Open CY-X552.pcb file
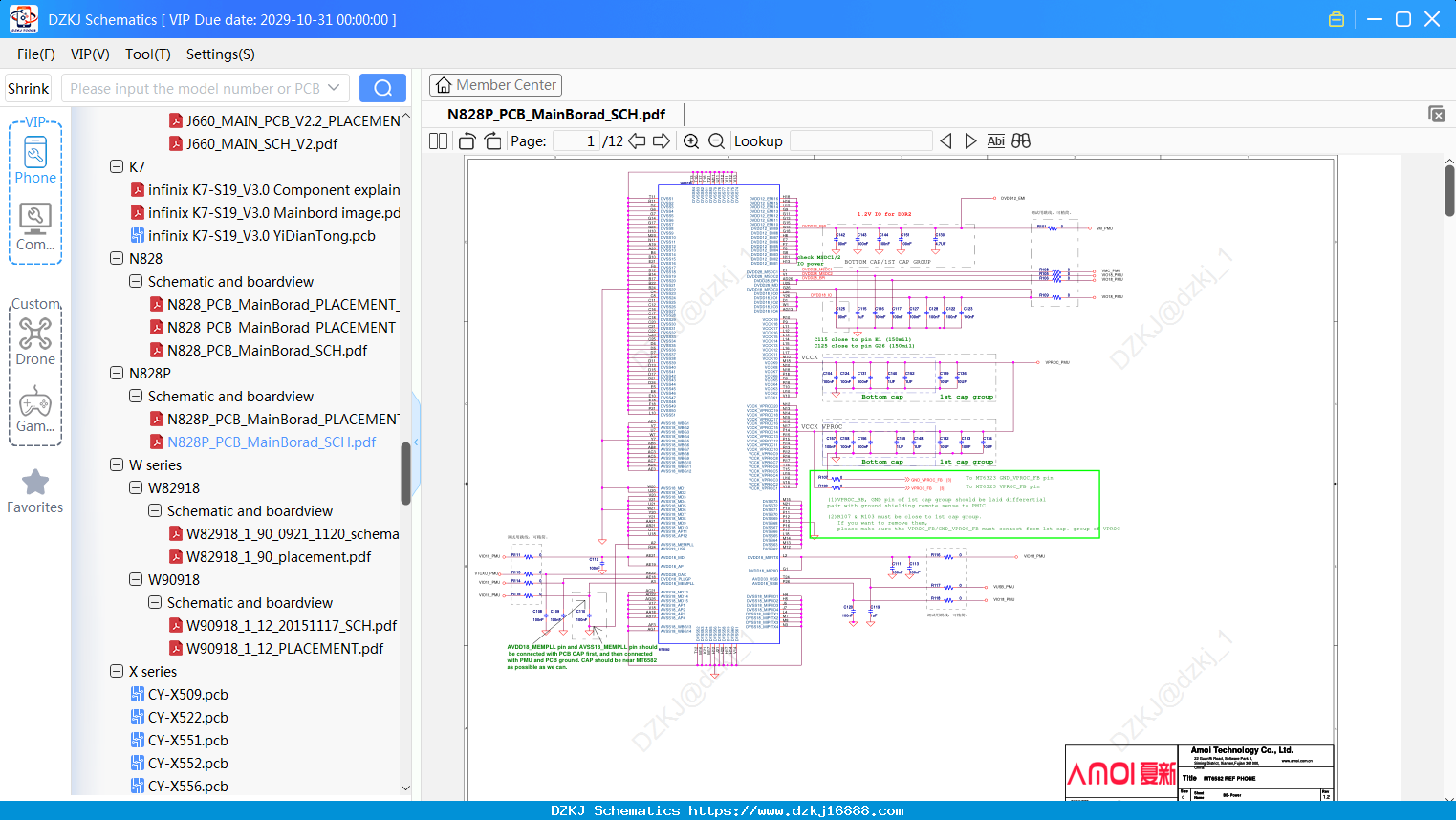The image size is (1456, 820). point(188,763)
